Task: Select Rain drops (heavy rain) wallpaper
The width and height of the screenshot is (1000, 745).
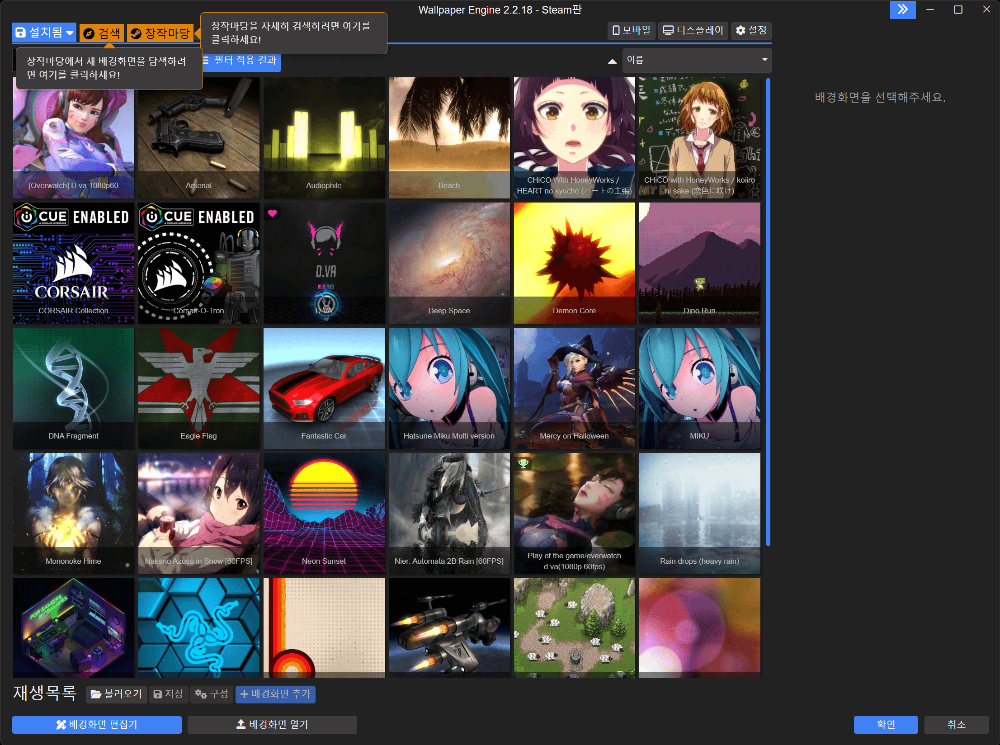Action: pyautogui.click(x=699, y=513)
